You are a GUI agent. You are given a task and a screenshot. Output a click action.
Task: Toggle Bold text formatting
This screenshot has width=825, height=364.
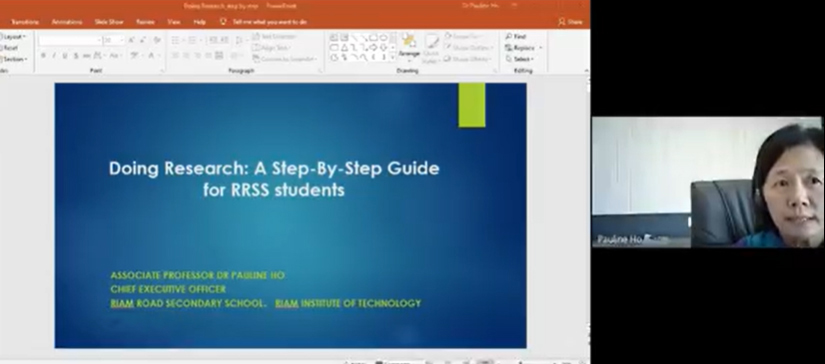[x=44, y=56]
